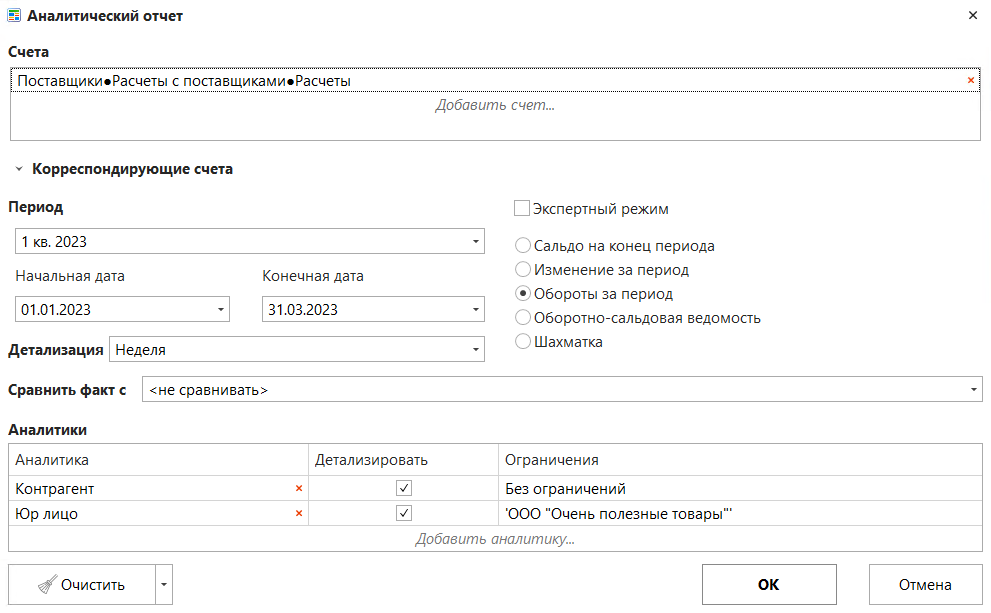
Task: Delete the Контрагент analytic using red x
Action: (298, 489)
